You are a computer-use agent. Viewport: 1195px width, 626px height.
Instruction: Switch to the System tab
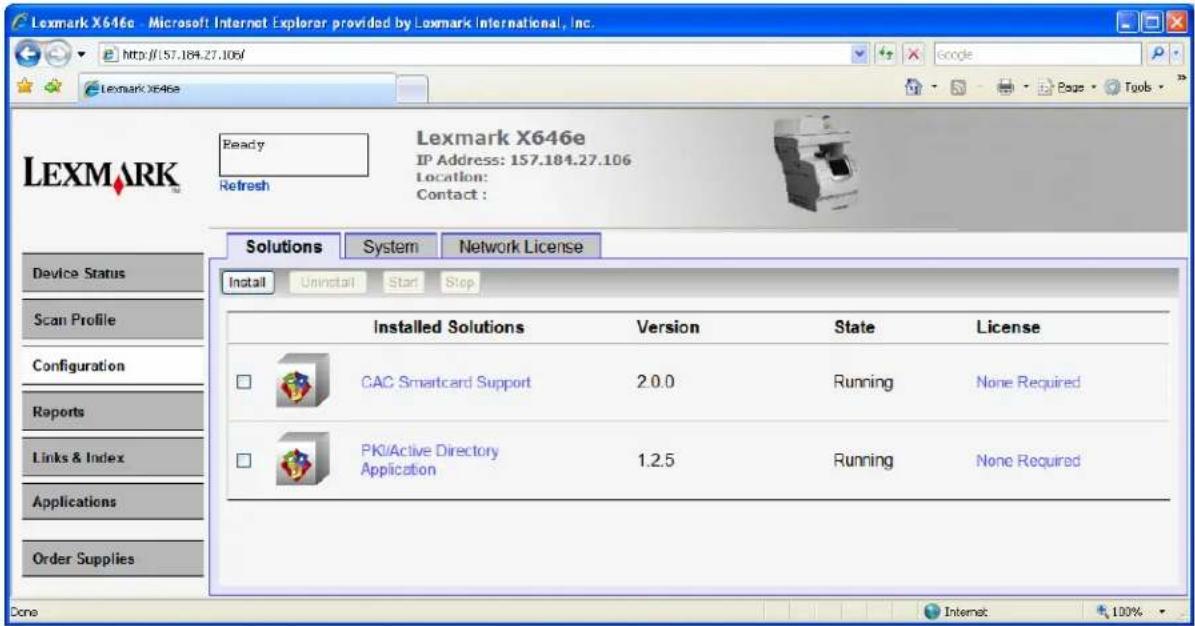pyautogui.click(x=390, y=246)
